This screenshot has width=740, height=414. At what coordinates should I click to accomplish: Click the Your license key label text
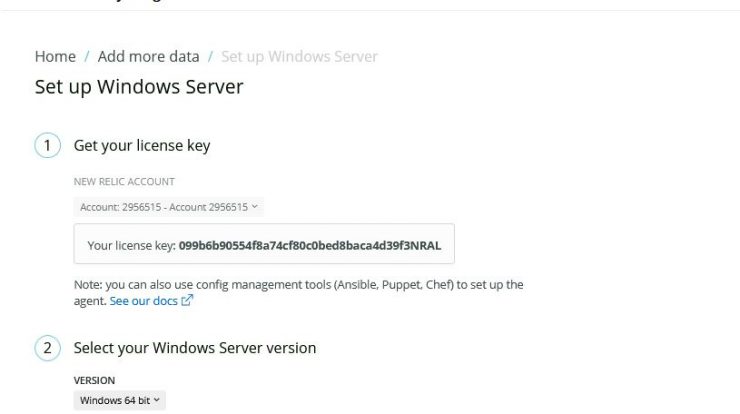pos(131,245)
